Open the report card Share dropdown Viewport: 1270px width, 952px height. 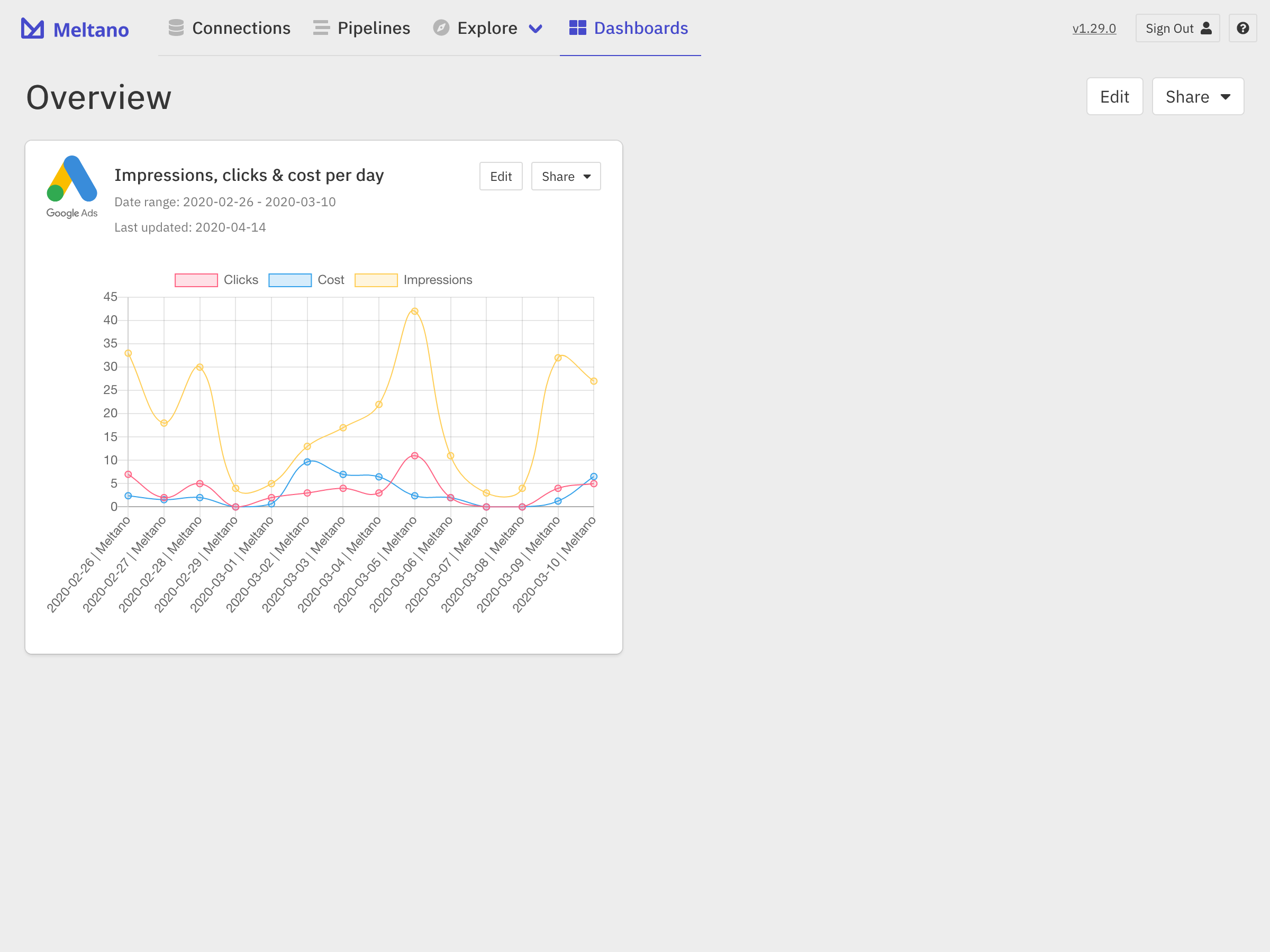[x=566, y=176]
